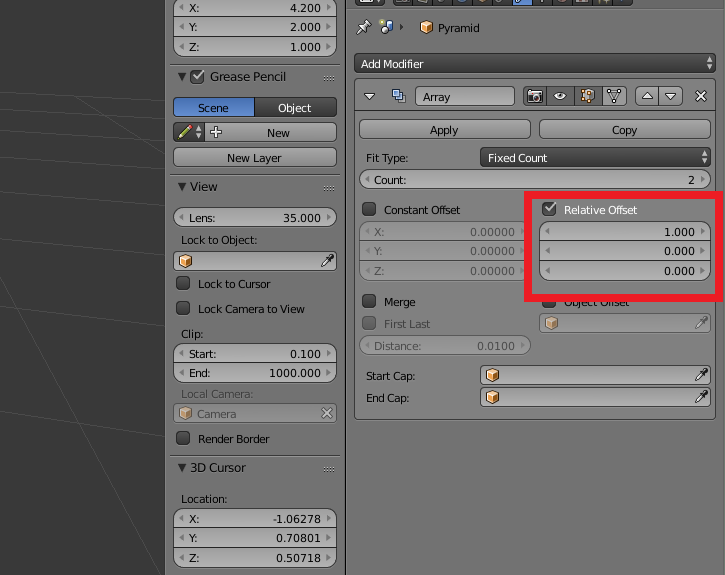
Task: Move Array modifier down in stack
Action: [671, 96]
